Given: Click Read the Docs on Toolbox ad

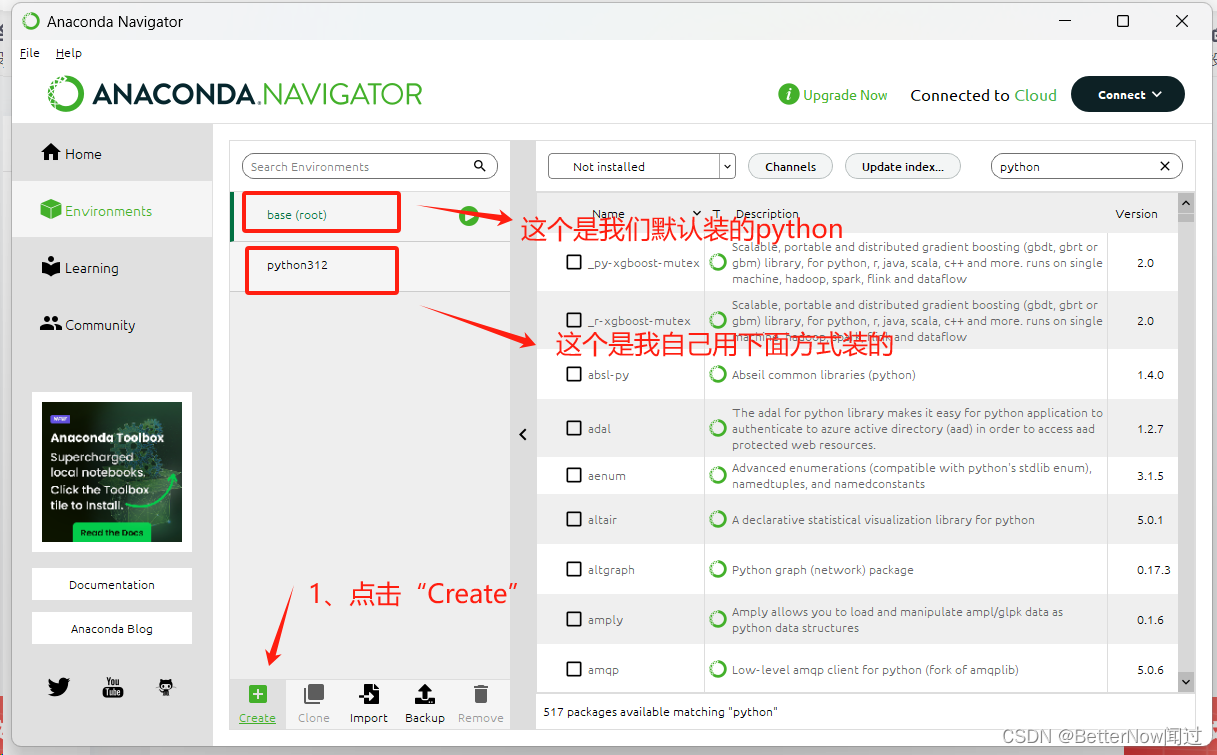Looking at the screenshot, I should pyautogui.click(x=112, y=532).
